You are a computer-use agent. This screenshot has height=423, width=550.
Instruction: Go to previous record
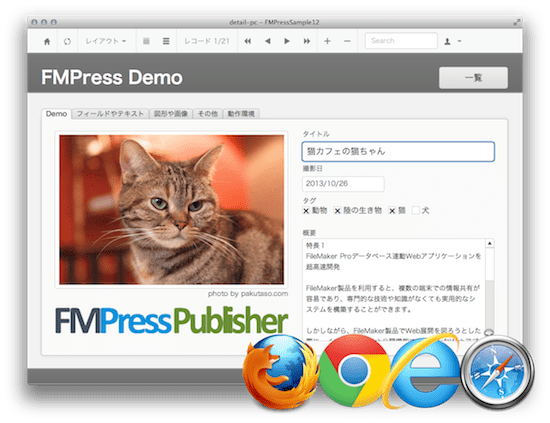268,41
